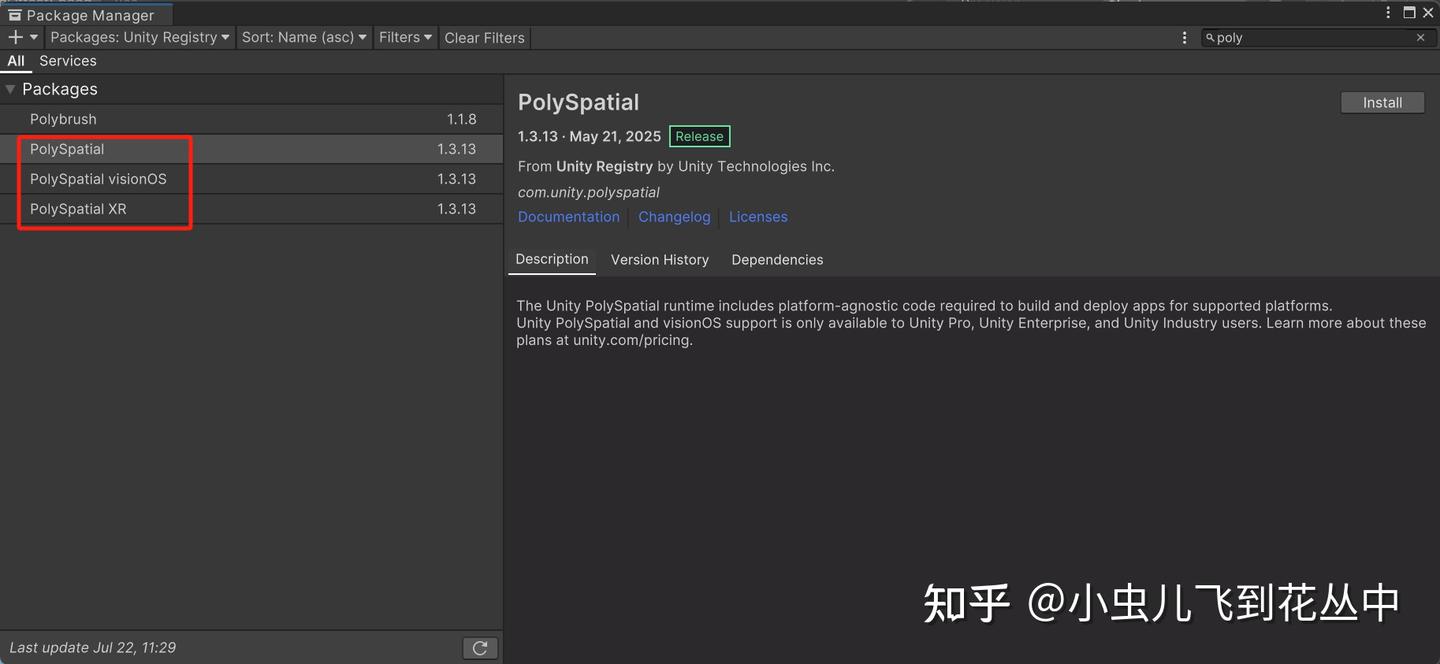The image size is (1440, 664).
Task: Click the Last update Jul 22 text
Action: [x=92, y=648]
